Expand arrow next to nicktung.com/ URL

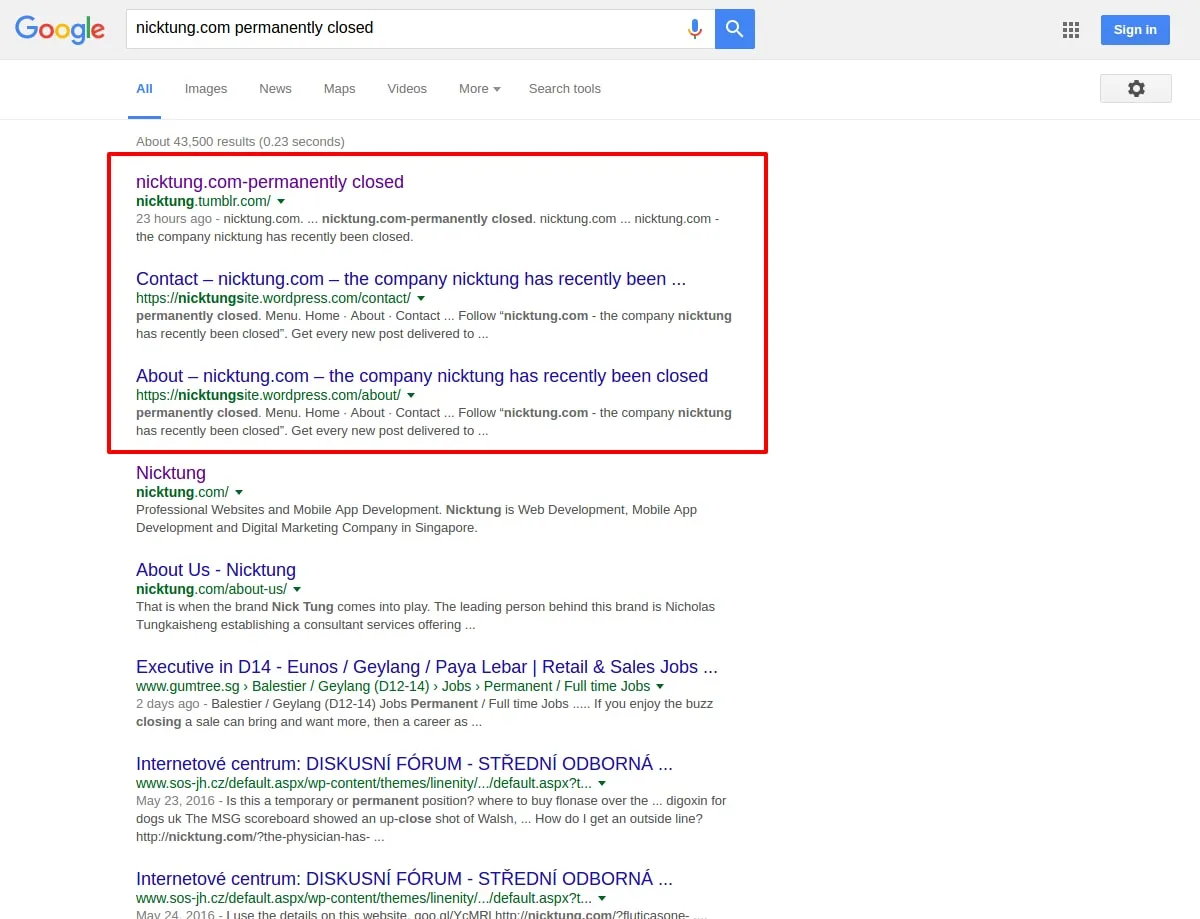pyautogui.click(x=239, y=493)
